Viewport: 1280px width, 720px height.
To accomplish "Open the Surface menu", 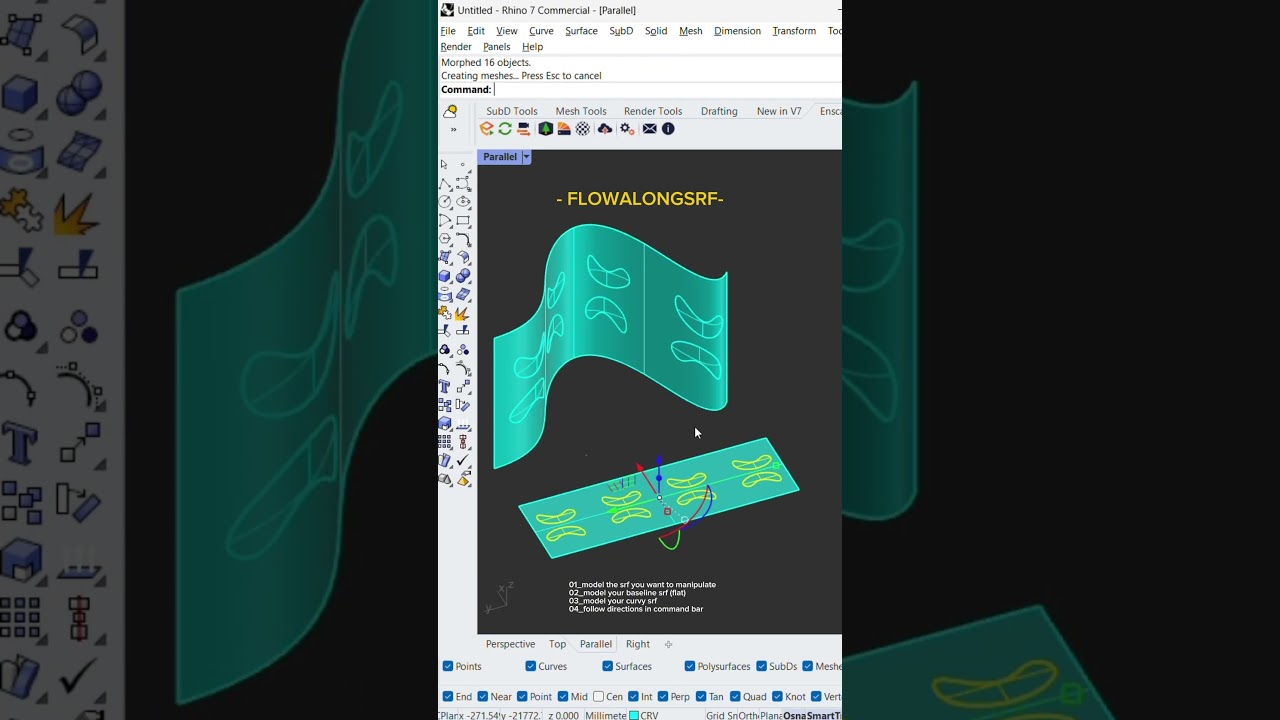I will coord(581,31).
